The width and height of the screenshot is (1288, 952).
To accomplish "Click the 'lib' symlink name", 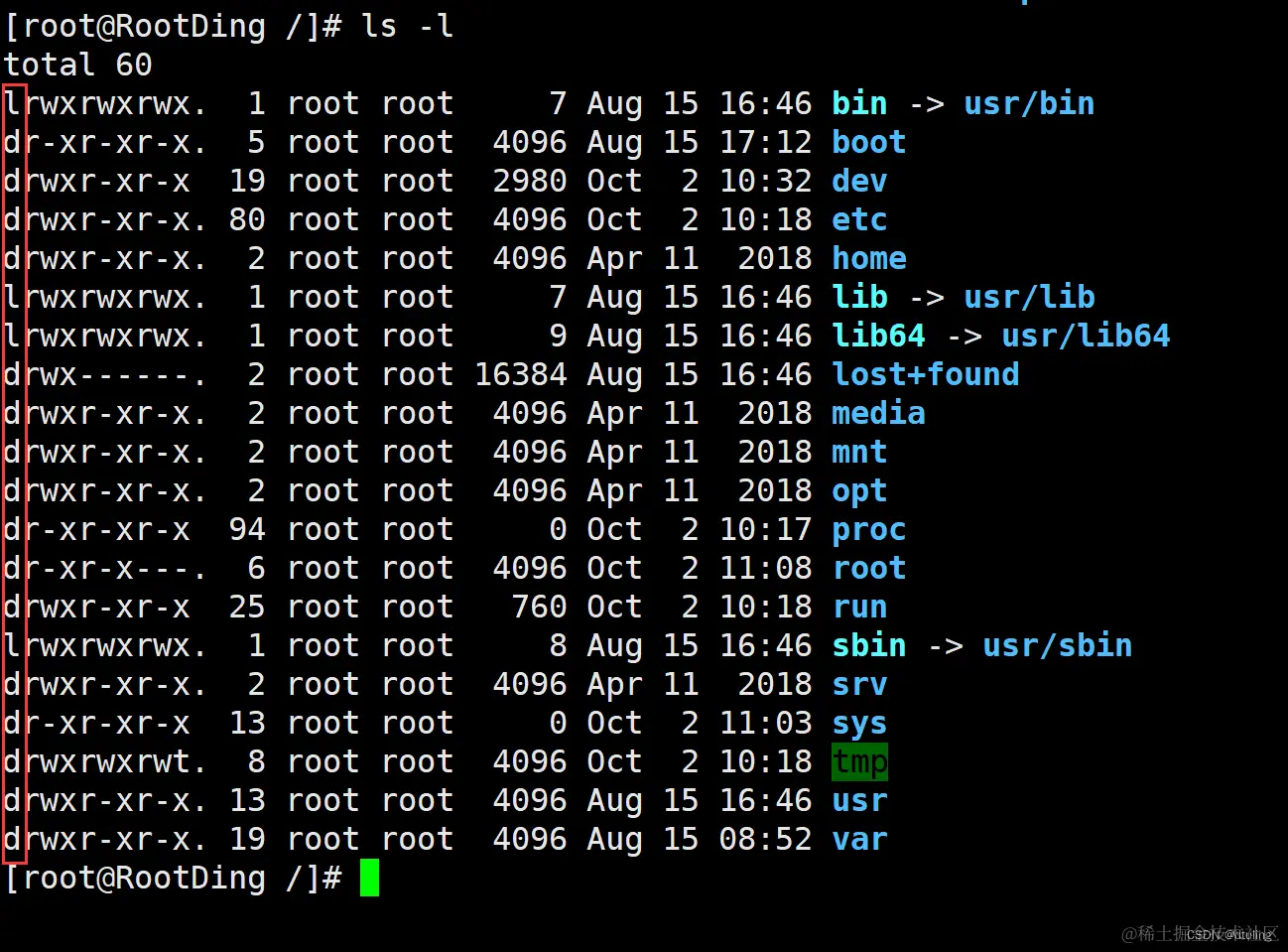I will [859, 297].
